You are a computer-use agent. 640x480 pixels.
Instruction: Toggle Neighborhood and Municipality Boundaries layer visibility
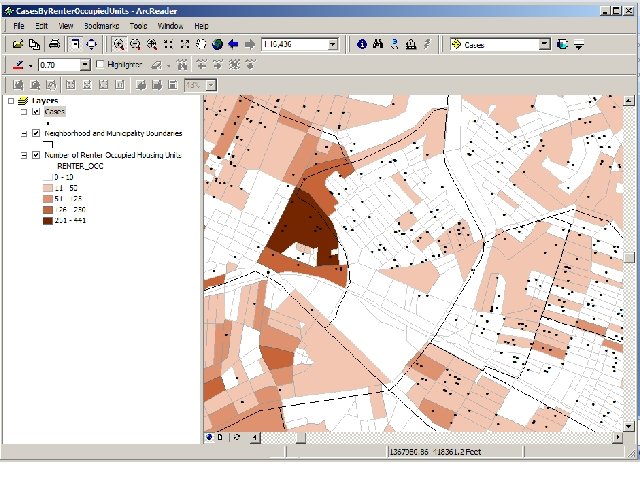pos(36,133)
